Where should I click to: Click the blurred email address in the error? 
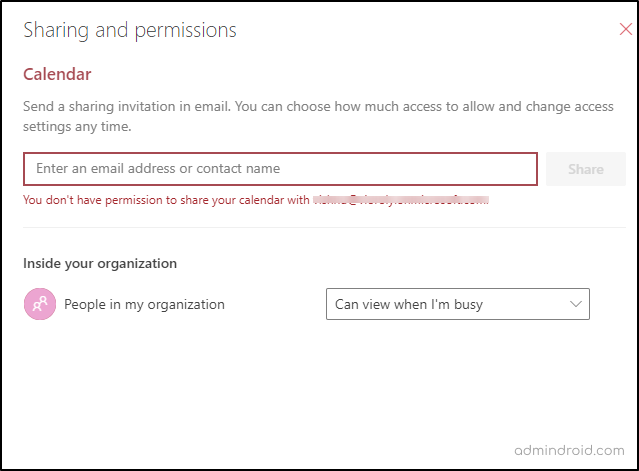click(400, 200)
